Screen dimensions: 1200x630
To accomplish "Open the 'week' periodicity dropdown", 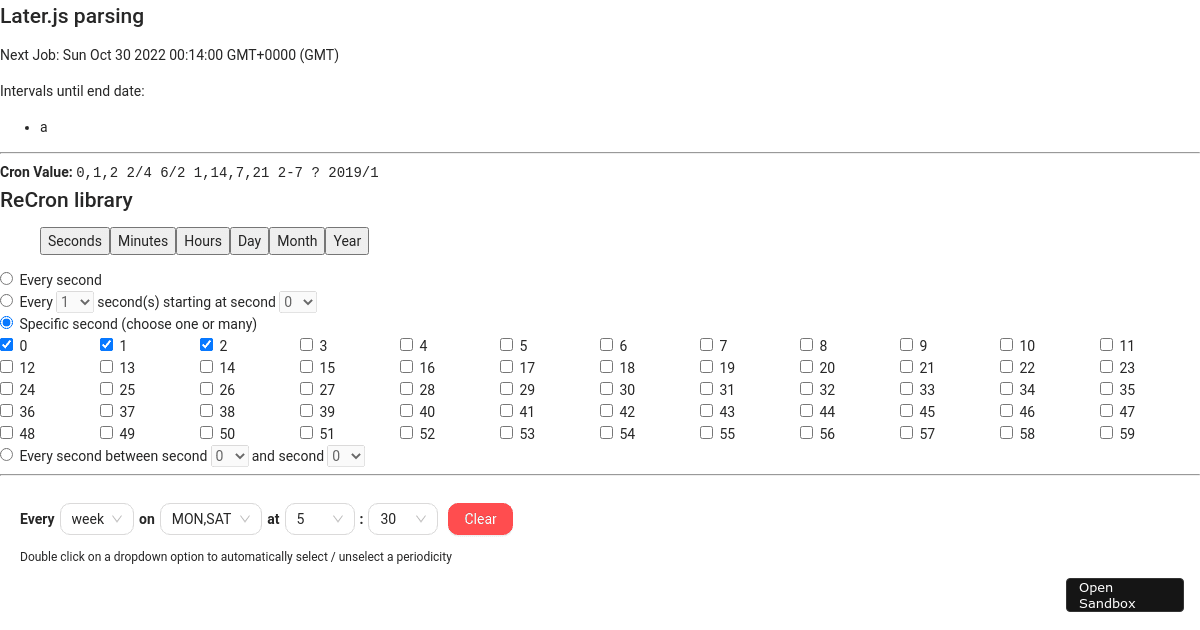I will point(96,518).
